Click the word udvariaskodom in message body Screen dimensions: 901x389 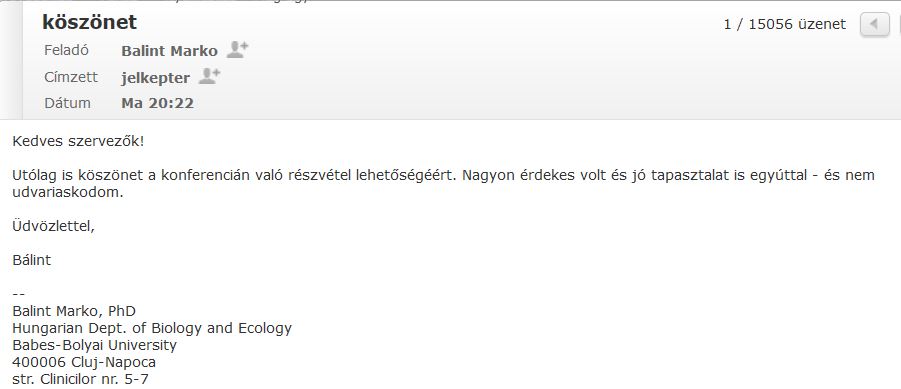click(x=66, y=192)
